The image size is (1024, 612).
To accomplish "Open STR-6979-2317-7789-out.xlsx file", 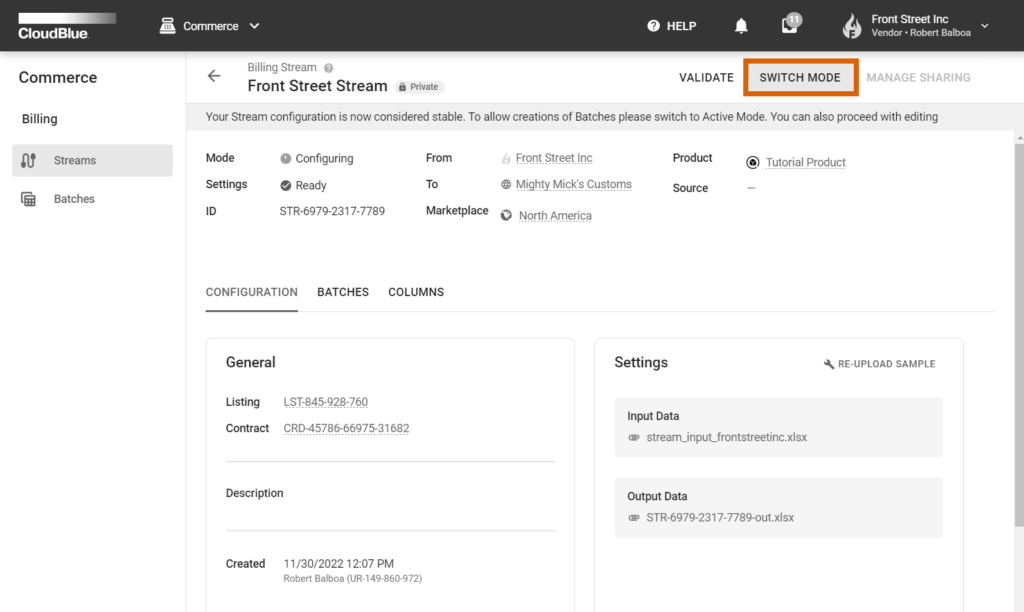I will pos(720,517).
